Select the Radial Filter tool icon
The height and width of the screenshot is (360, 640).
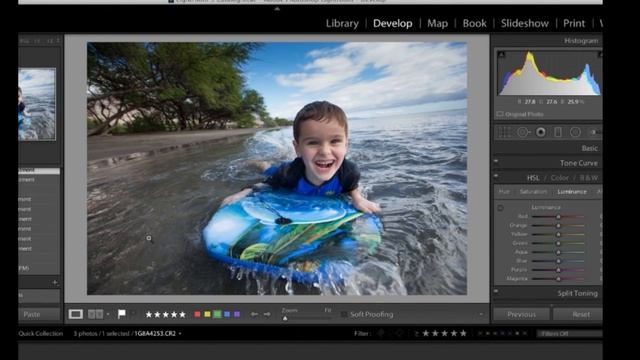click(x=576, y=132)
